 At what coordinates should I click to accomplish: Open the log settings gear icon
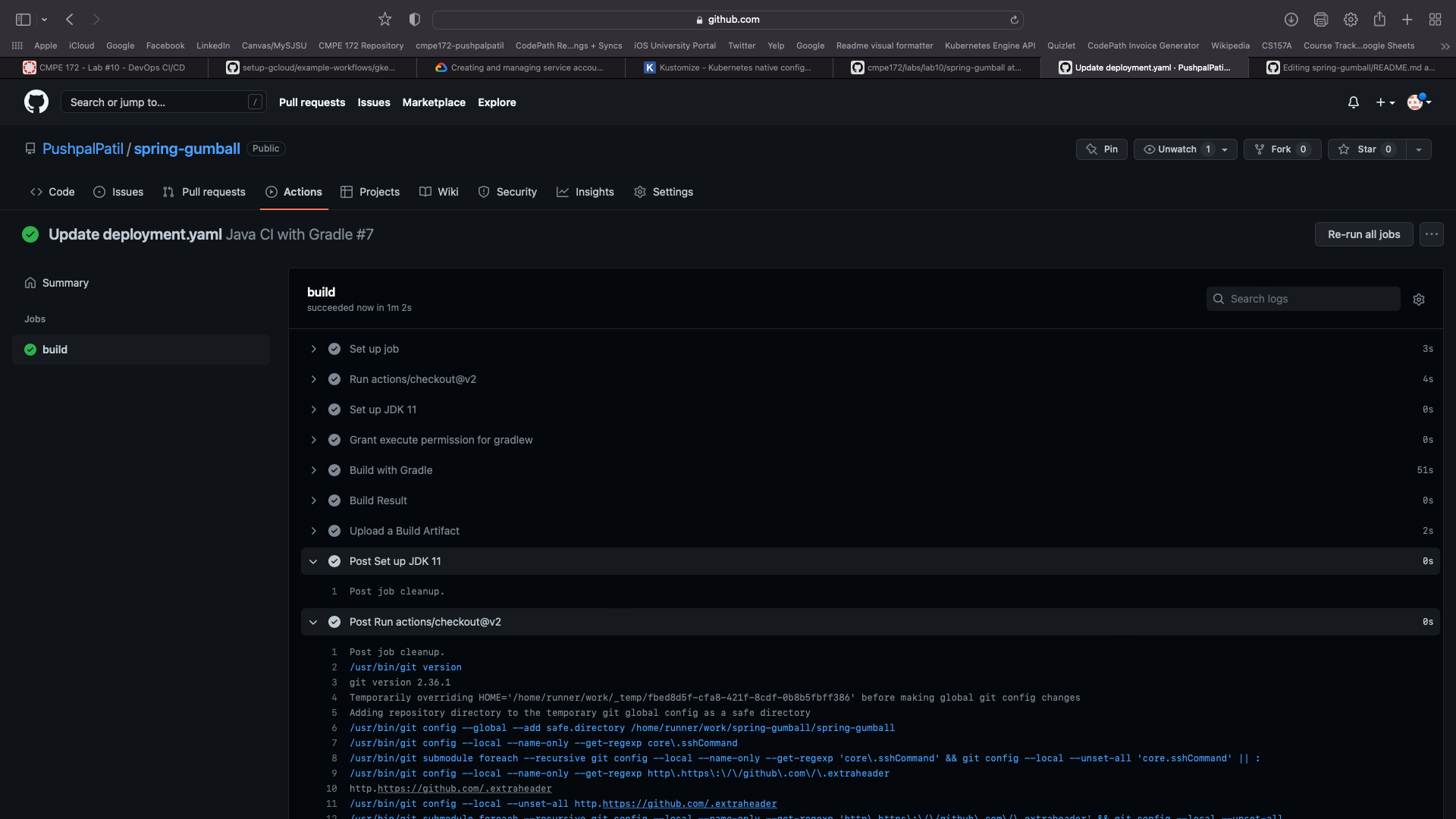(x=1419, y=299)
